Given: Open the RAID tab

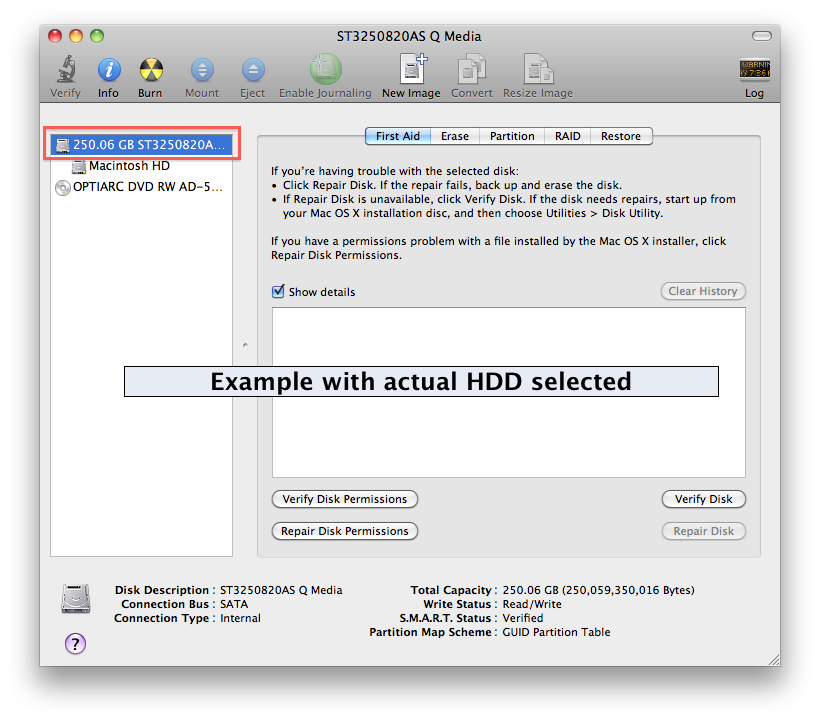Looking at the screenshot, I should click(567, 136).
